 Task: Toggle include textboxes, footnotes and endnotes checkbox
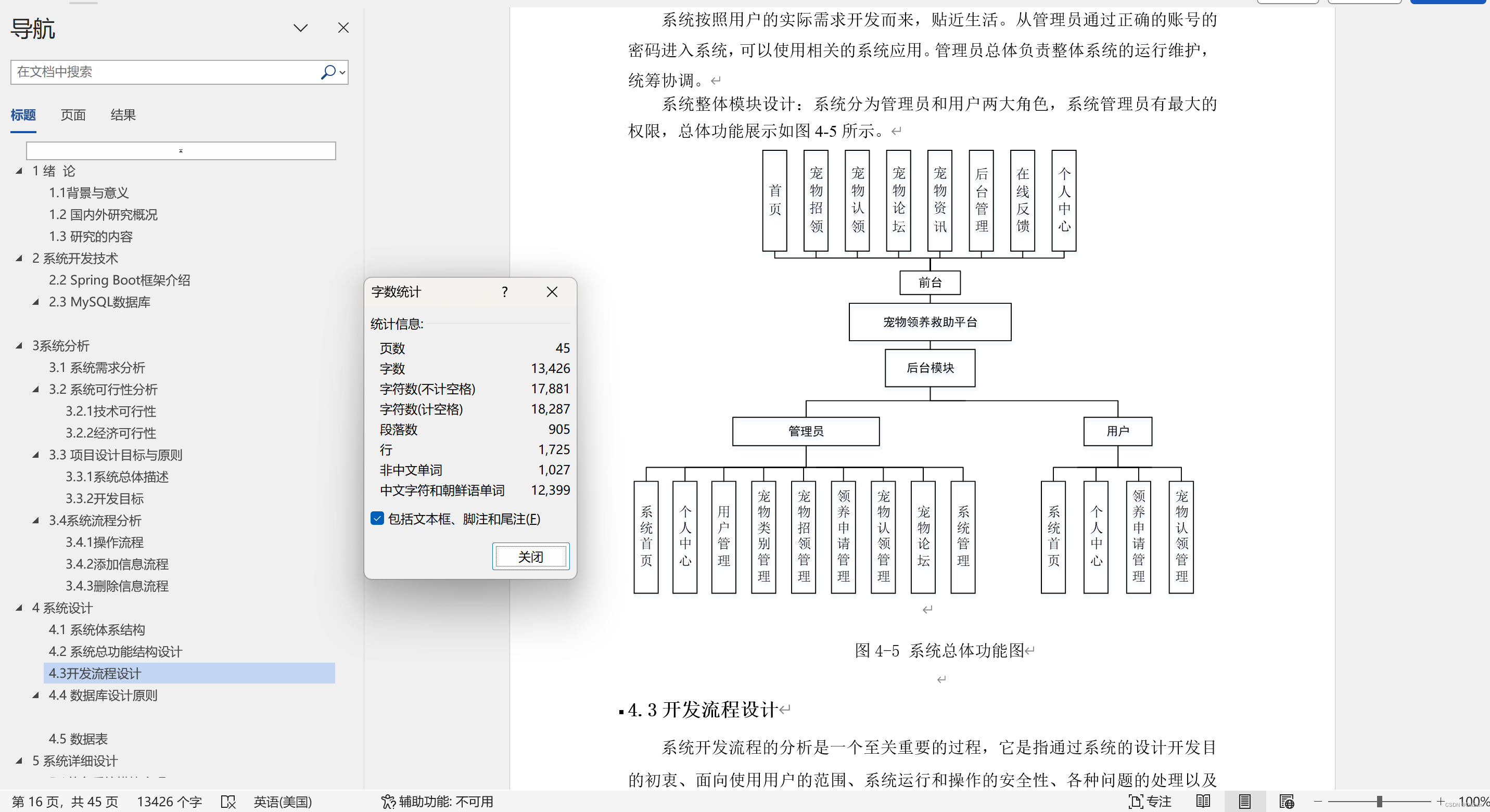[x=377, y=519]
